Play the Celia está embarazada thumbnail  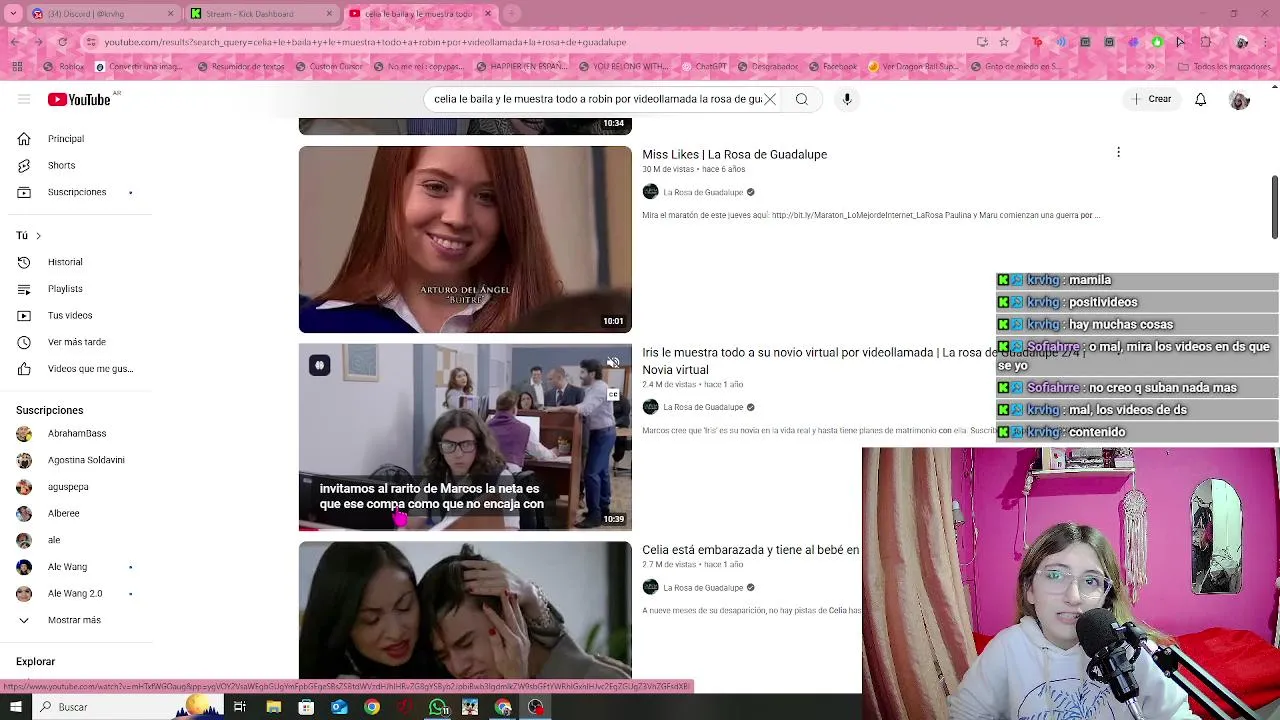465,610
